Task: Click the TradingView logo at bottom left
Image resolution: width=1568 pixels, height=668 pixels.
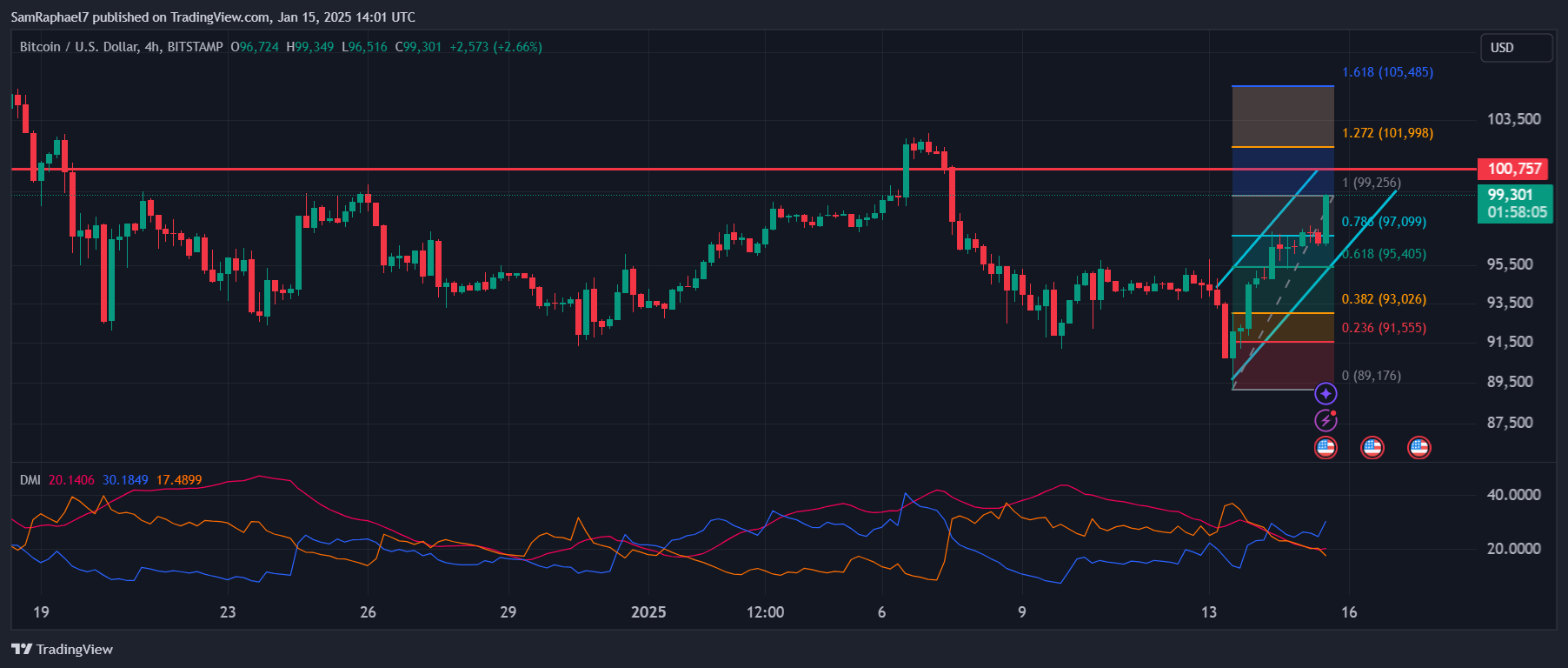Action: 63,649
